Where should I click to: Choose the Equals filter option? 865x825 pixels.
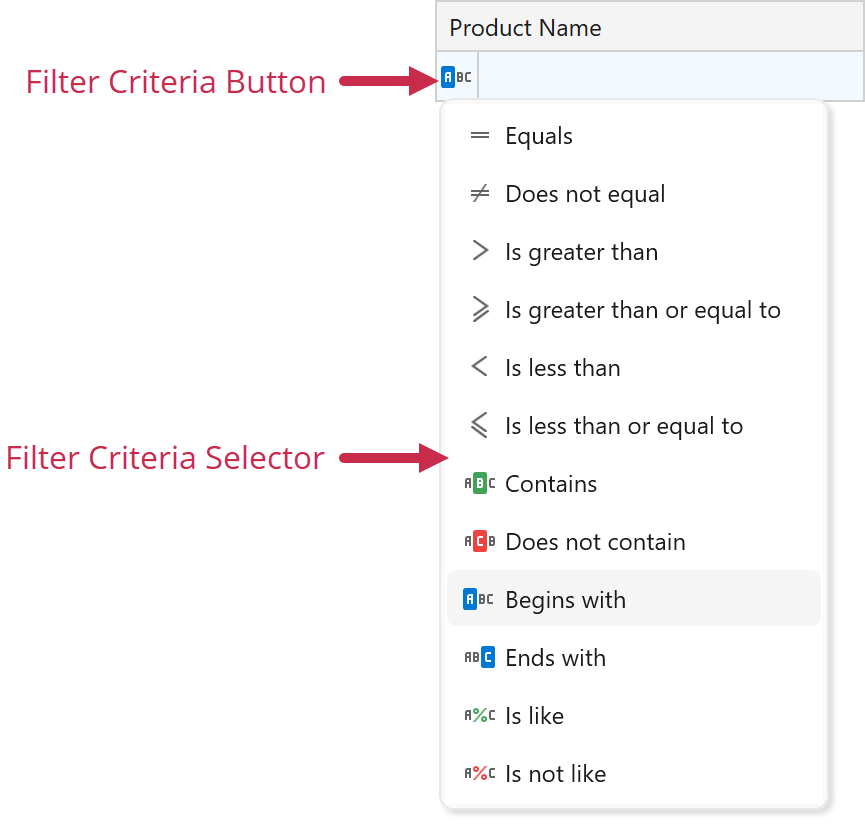[x=539, y=136]
